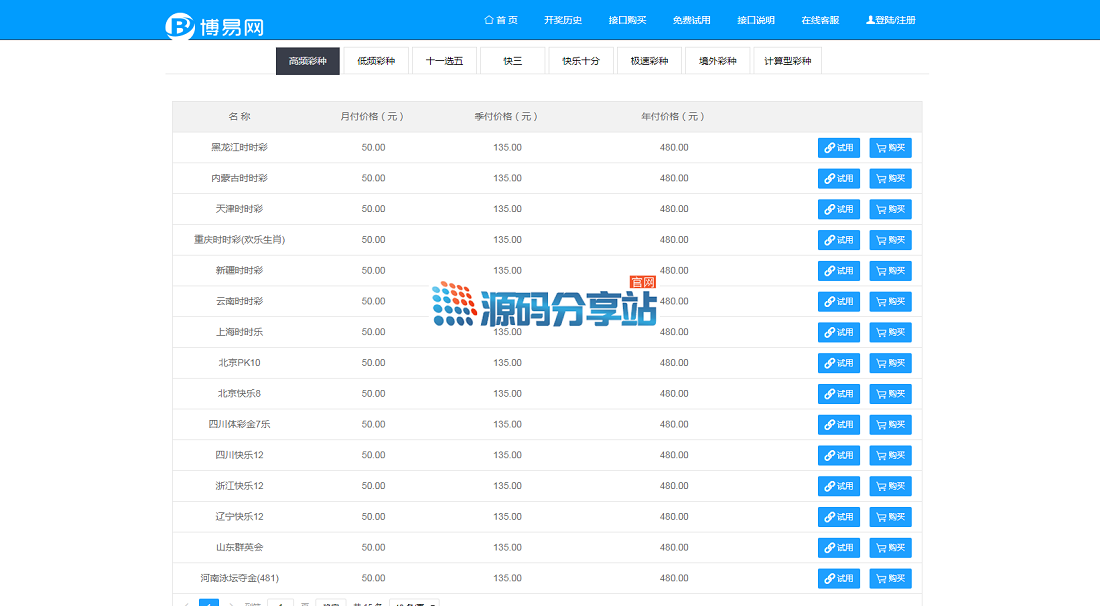Open 开奖历史 in the navigation bar
This screenshot has width=1100, height=606.
tap(563, 20)
